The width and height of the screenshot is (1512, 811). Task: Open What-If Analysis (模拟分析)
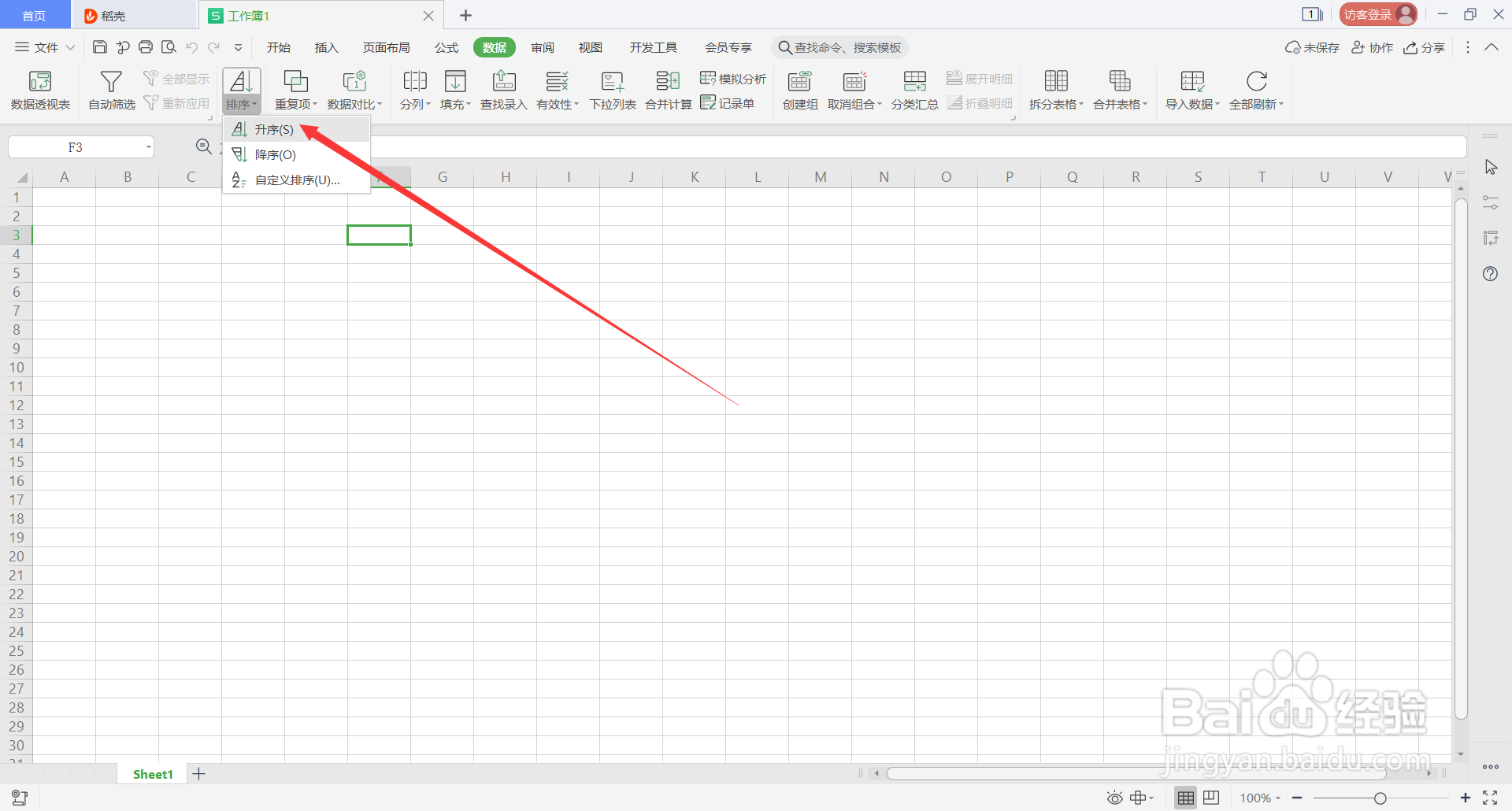point(733,79)
